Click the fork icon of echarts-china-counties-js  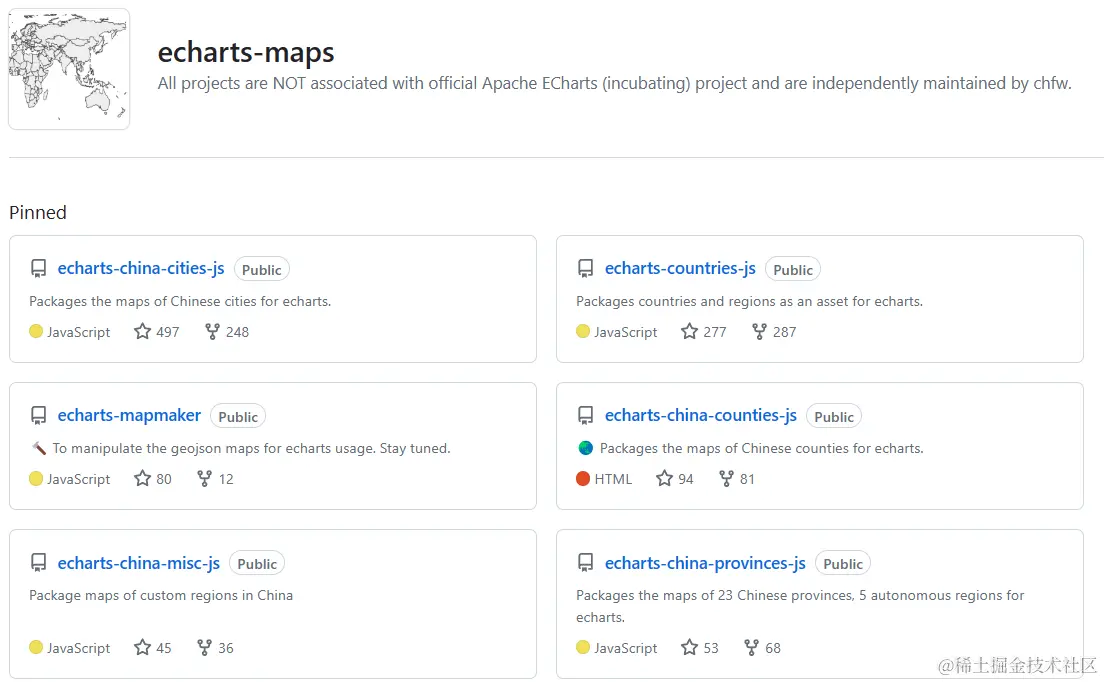point(726,479)
